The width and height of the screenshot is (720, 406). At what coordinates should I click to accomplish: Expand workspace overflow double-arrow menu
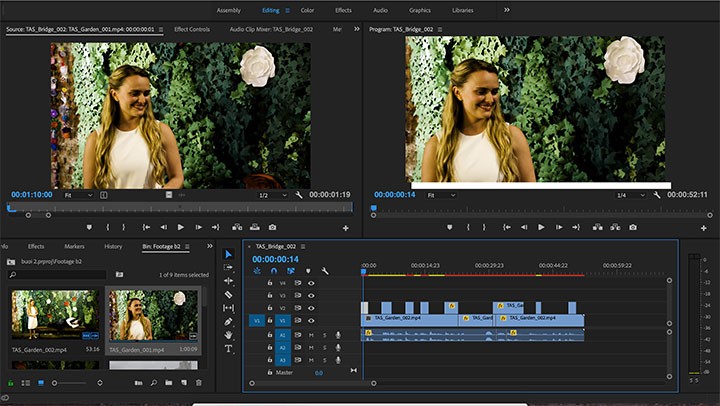[x=507, y=10]
